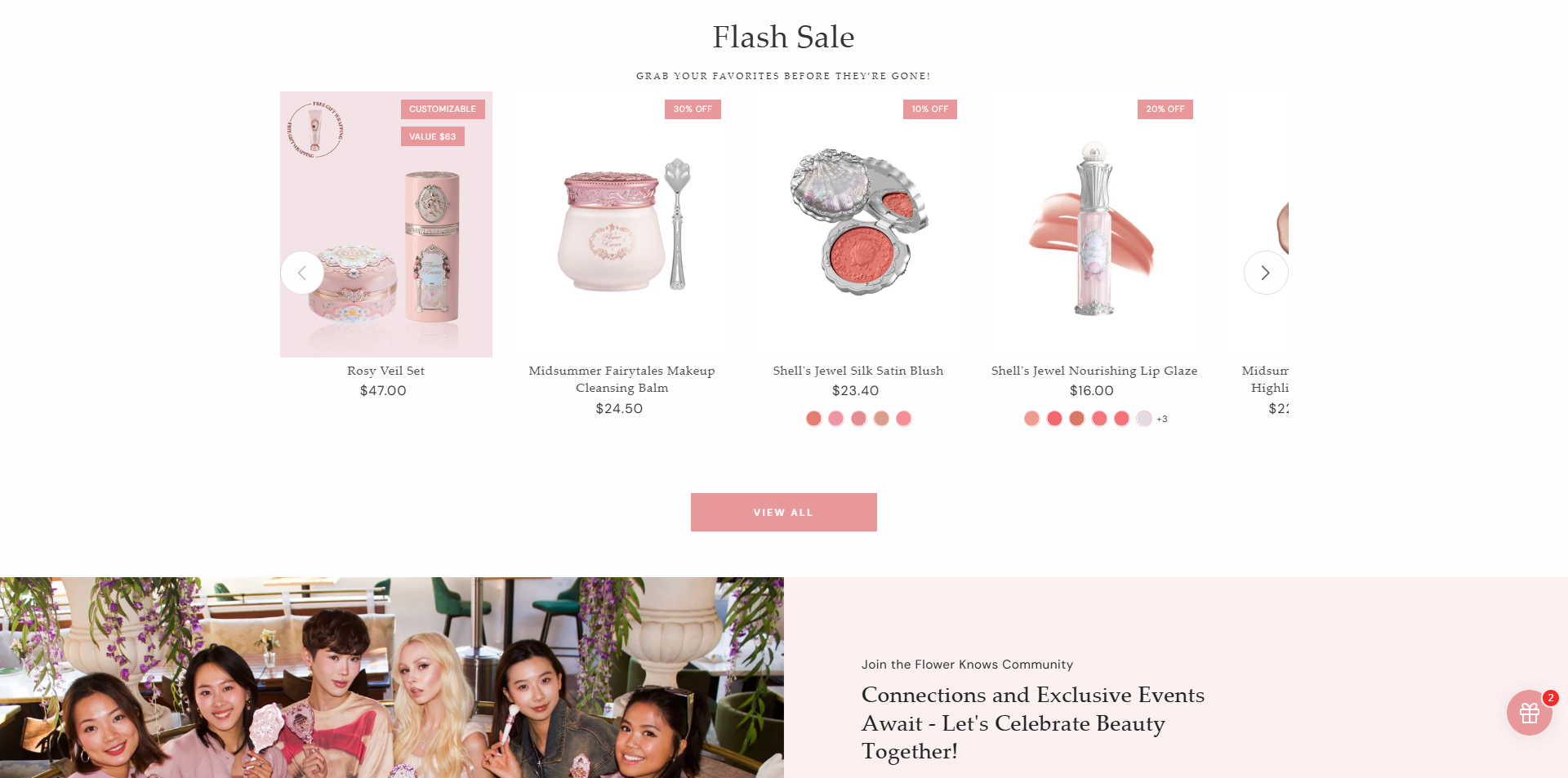Select last pink swatch under Silk Satin Blush

(x=903, y=419)
